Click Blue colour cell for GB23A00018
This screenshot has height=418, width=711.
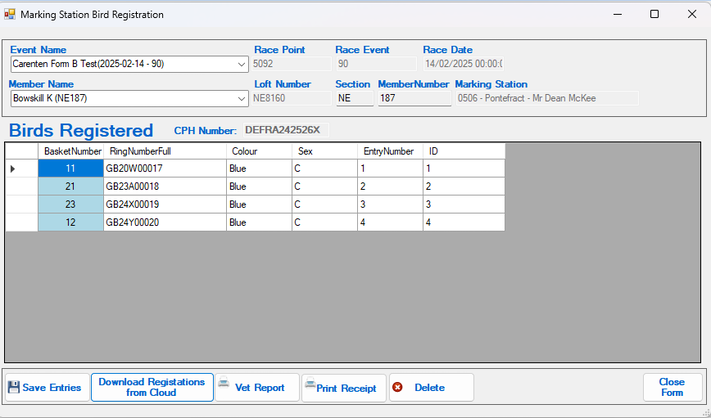[x=259, y=186]
